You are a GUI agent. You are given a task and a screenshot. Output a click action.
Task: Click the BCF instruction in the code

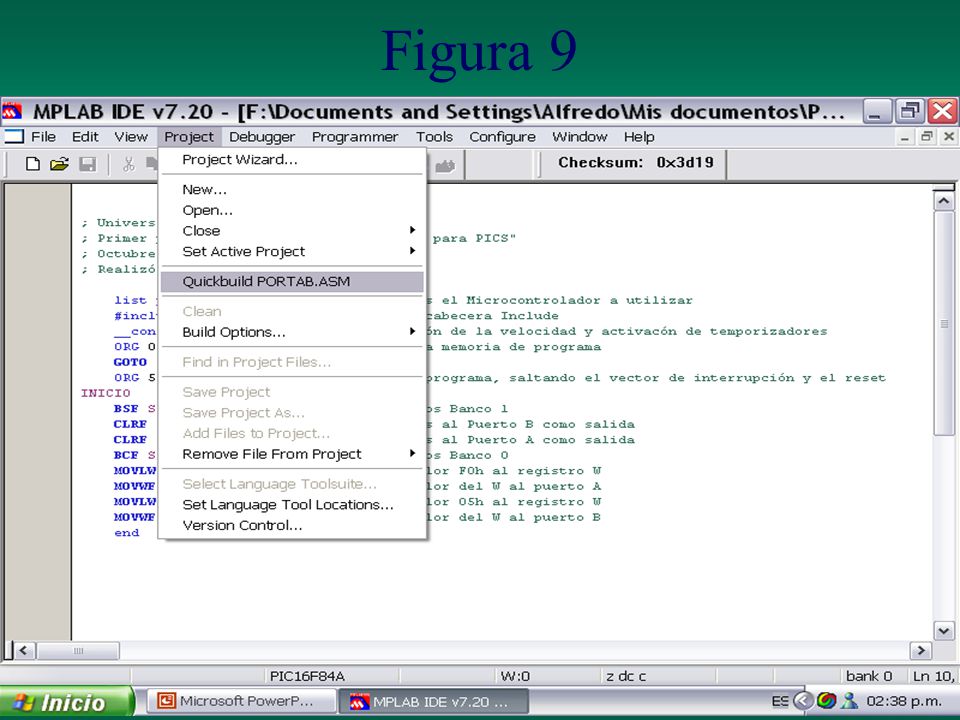(x=126, y=455)
